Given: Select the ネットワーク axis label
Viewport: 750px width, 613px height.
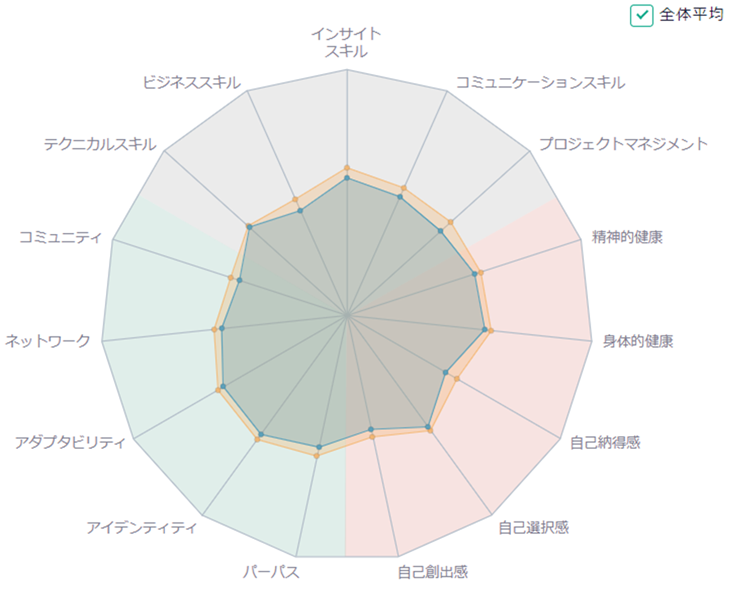Looking at the screenshot, I should pyautogui.click(x=48, y=341).
